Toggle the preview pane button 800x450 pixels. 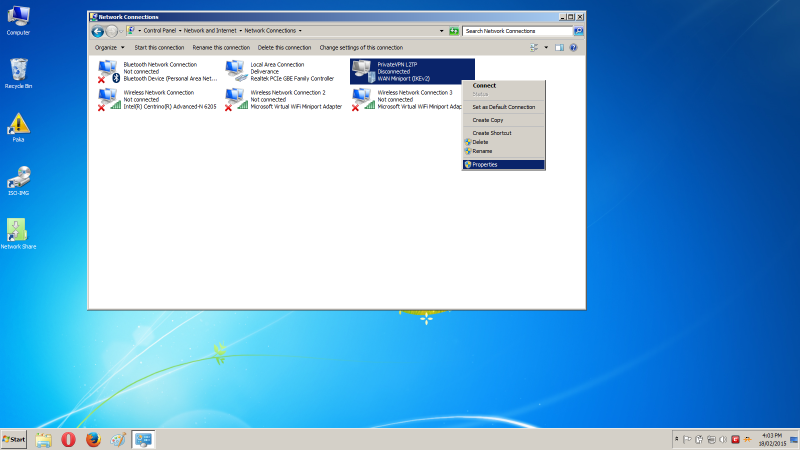pyautogui.click(x=560, y=47)
